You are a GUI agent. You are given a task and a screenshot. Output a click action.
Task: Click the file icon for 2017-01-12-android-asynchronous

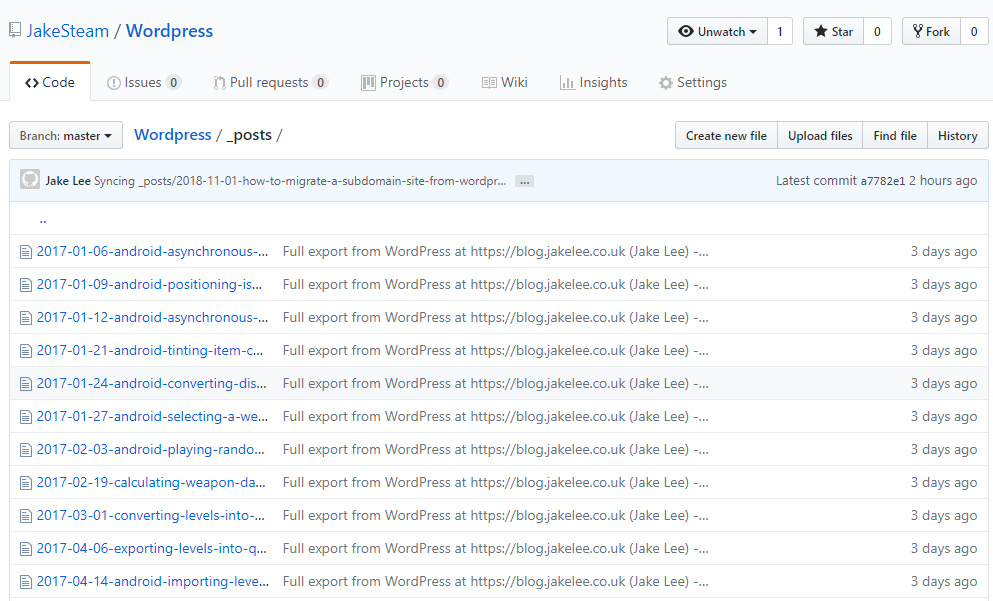[x=25, y=318]
